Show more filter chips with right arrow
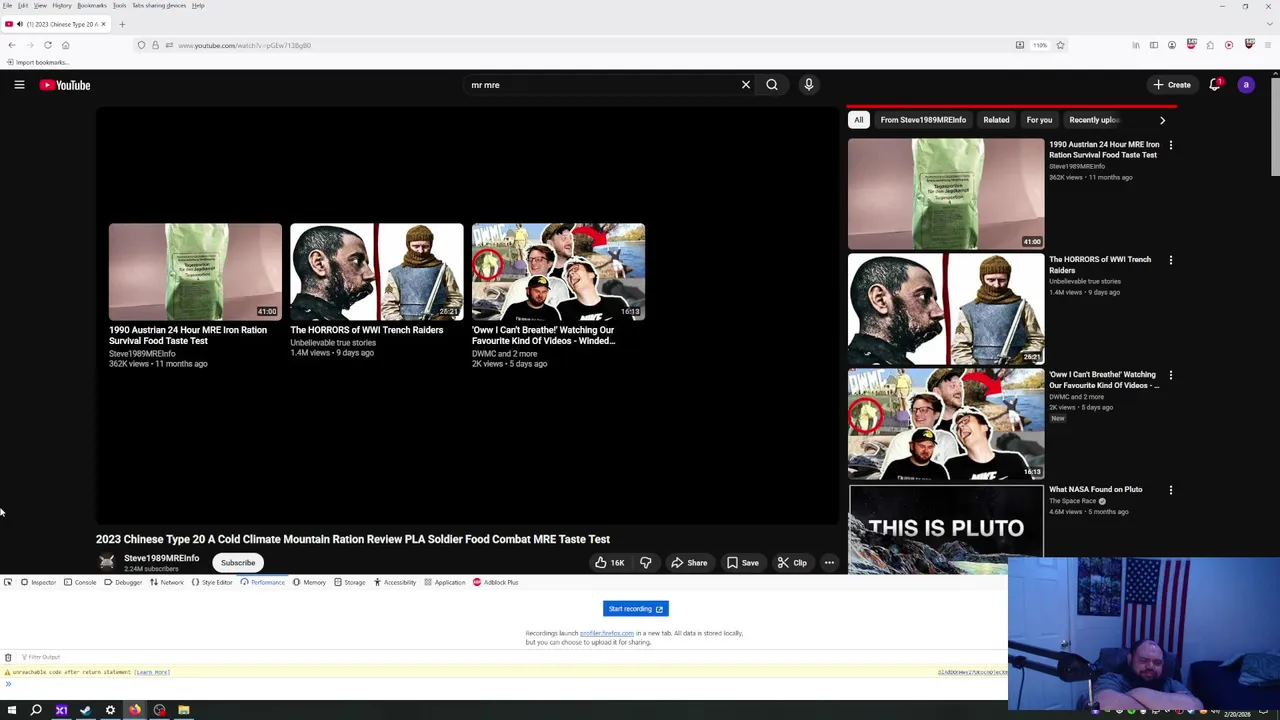 [x=1162, y=120]
